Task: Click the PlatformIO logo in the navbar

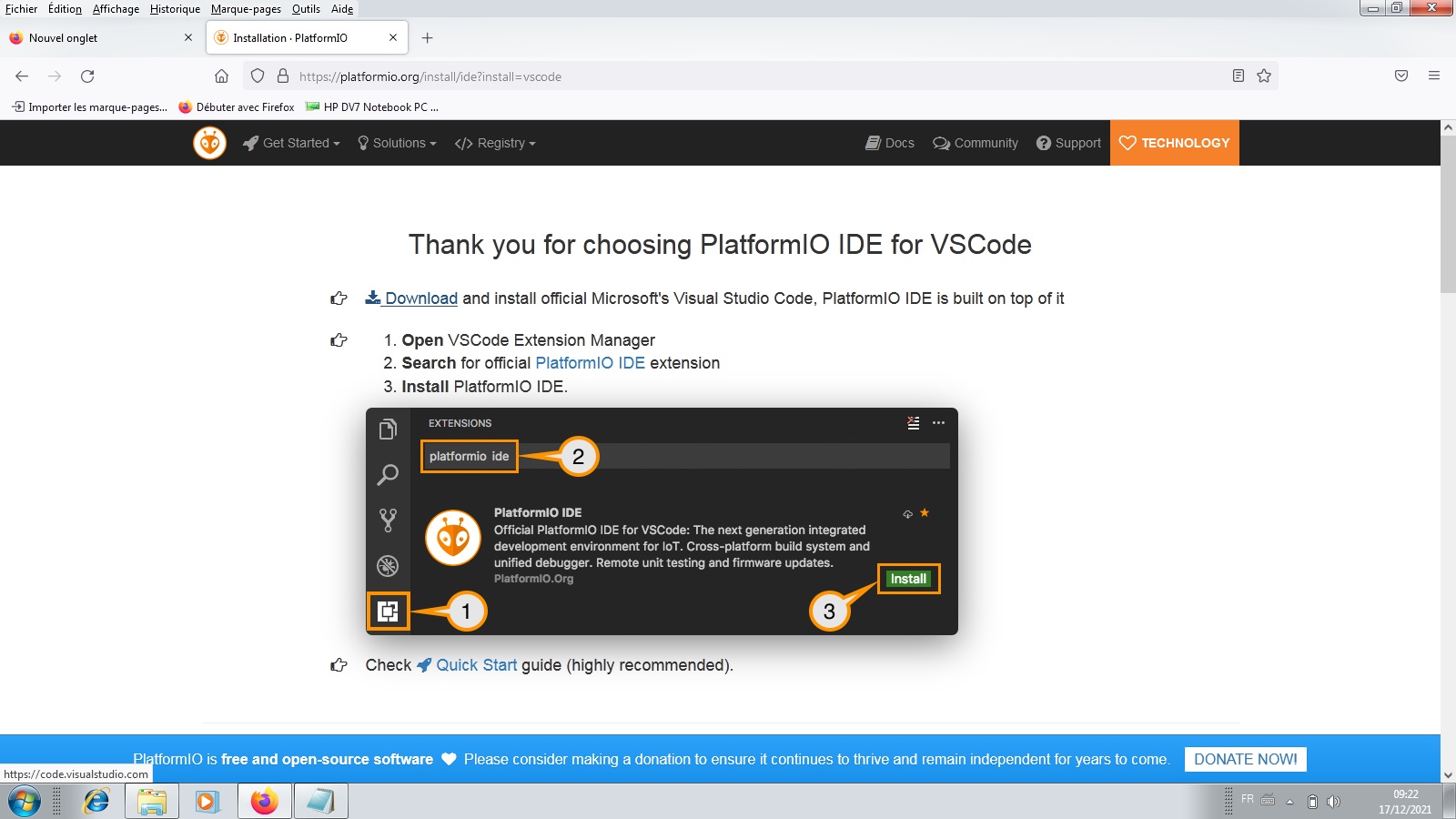Action: (209, 143)
